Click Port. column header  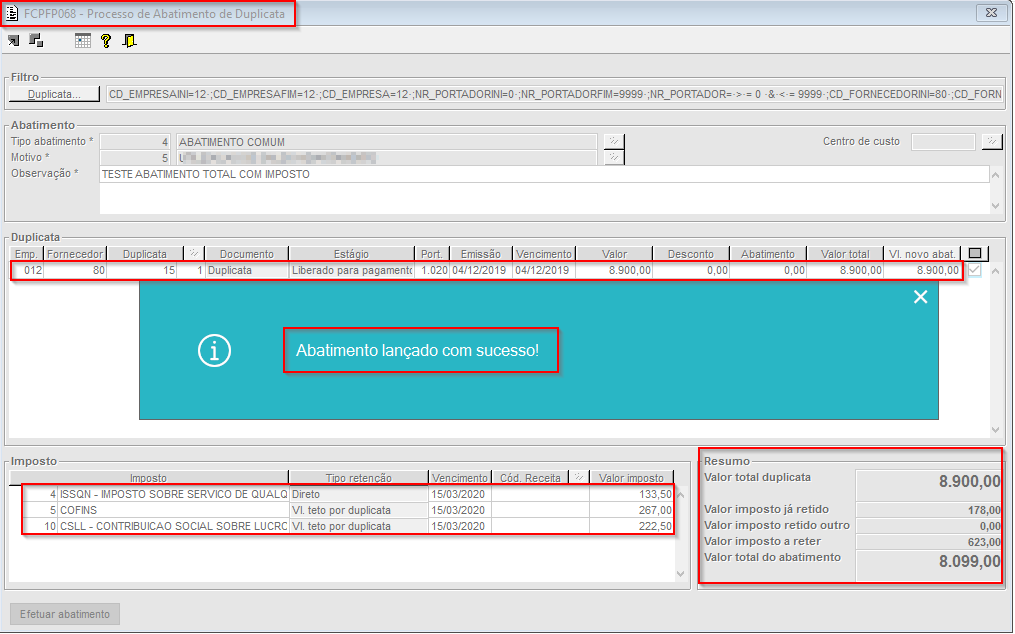click(432, 254)
